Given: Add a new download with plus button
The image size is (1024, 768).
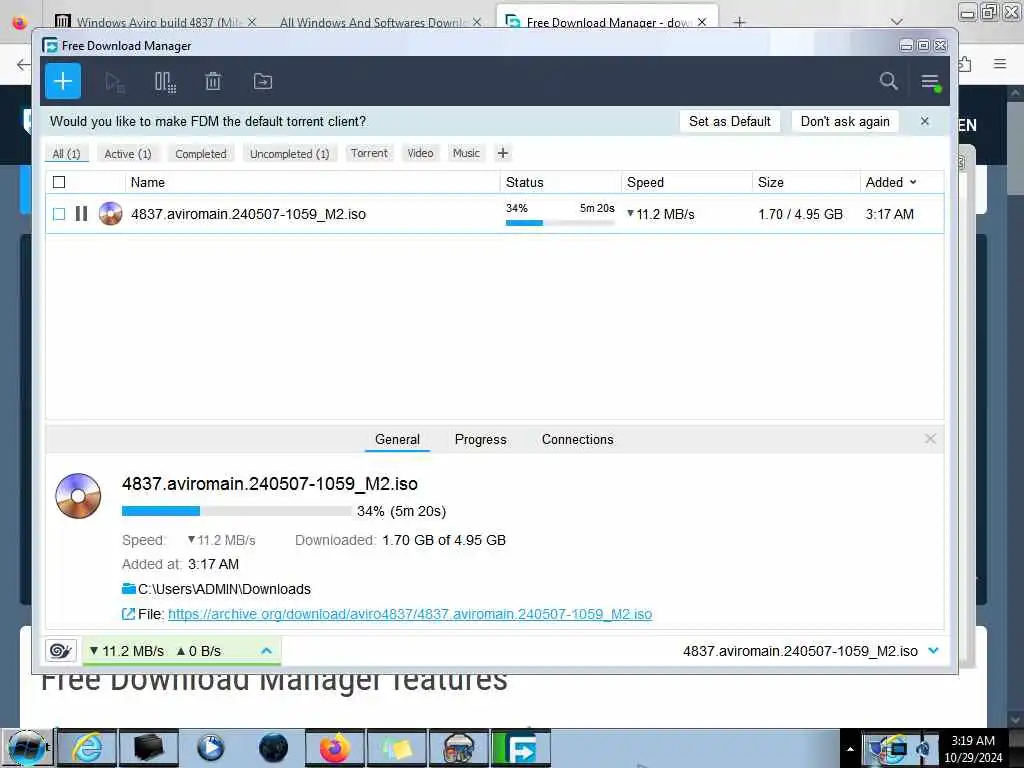Looking at the screenshot, I should tap(63, 81).
